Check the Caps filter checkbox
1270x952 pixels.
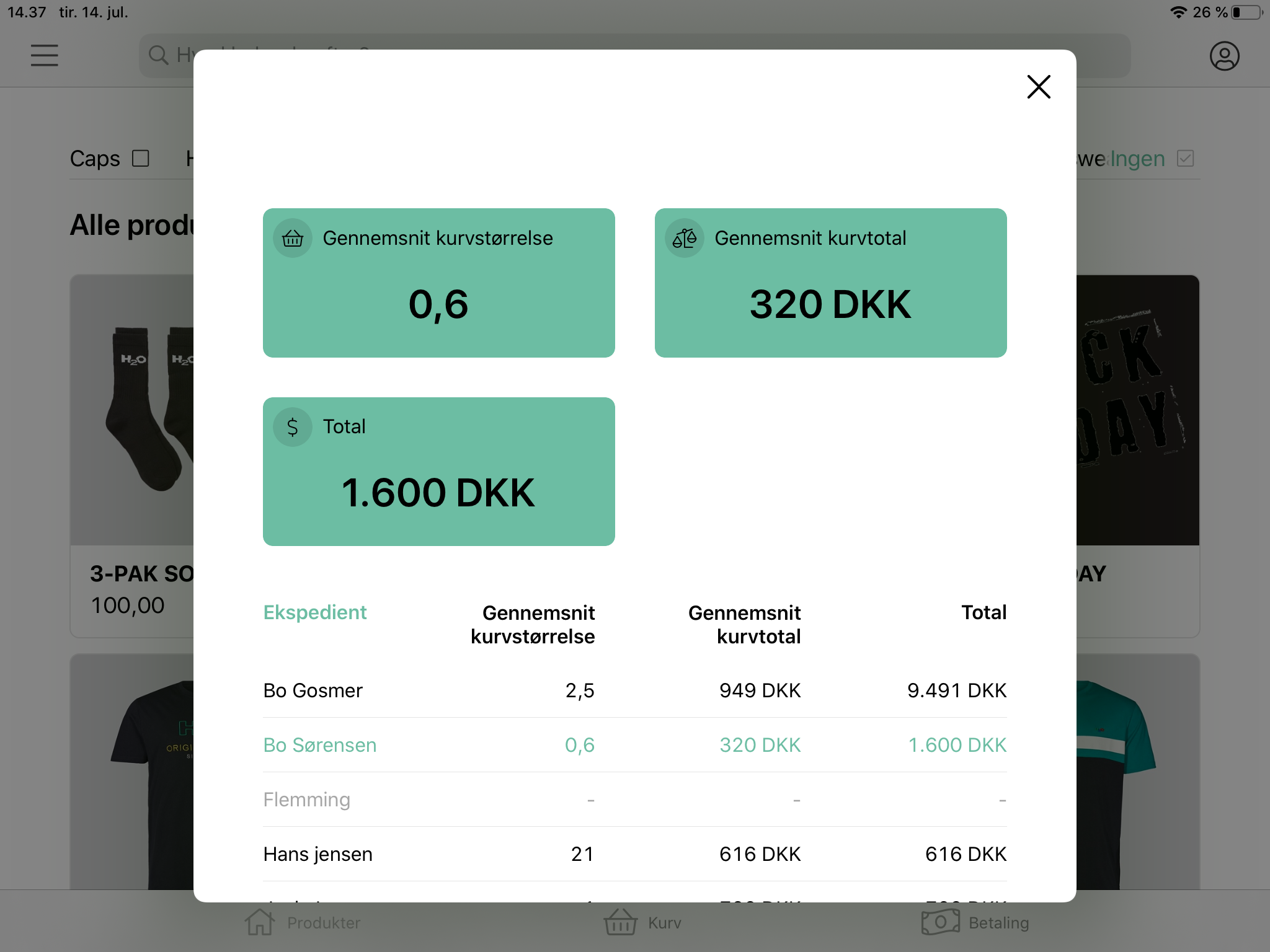(141, 159)
